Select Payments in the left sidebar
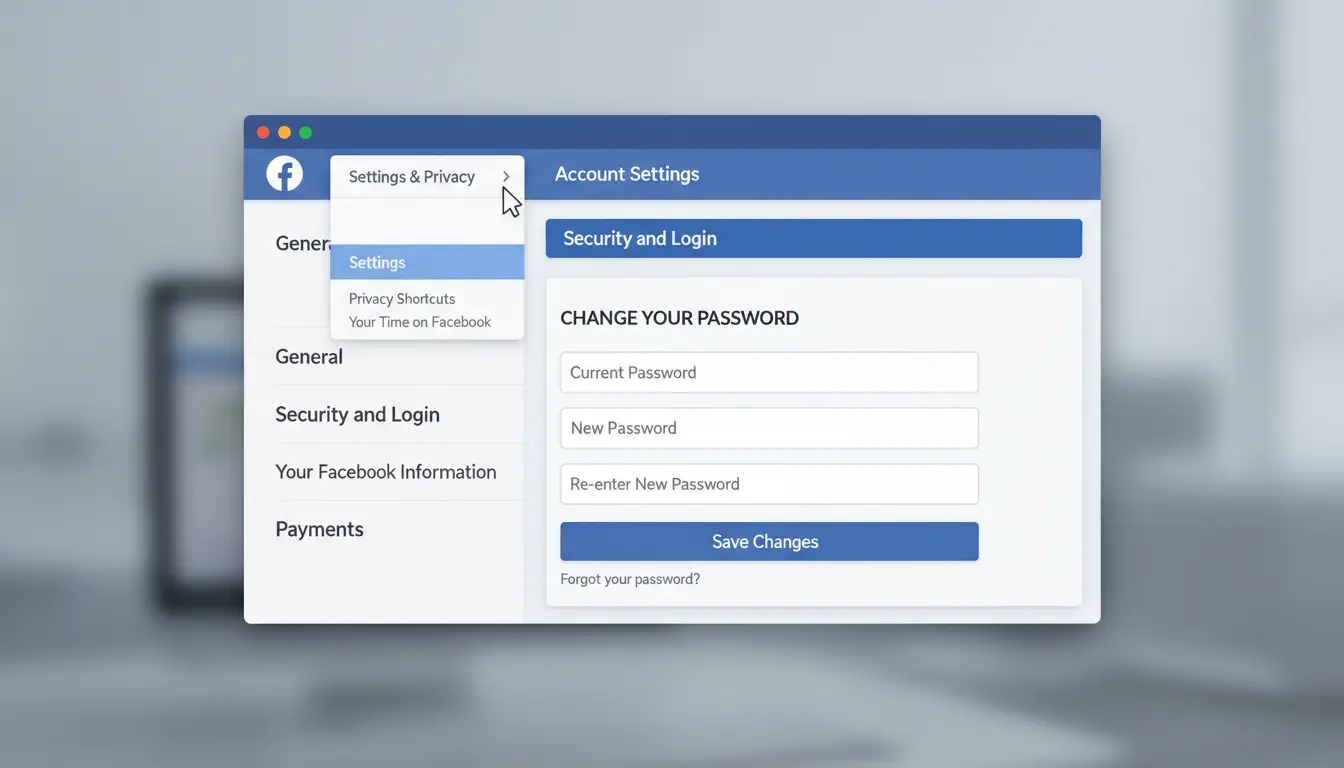Viewport: 1344px width, 768px height. tap(319, 530)
